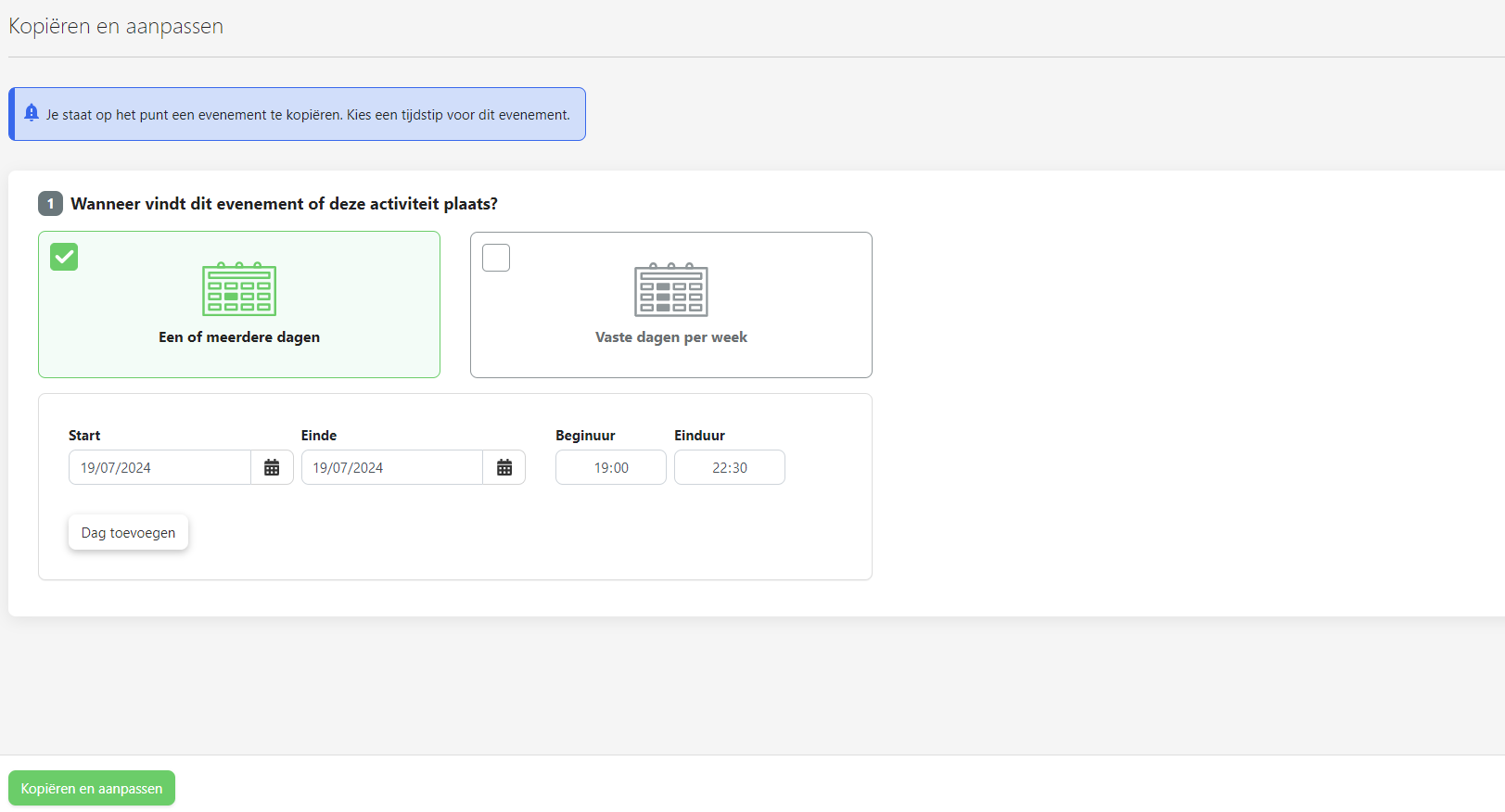
Task: Click the 'Wanneer vindt dit evenement' question heading
Action: 284,204
